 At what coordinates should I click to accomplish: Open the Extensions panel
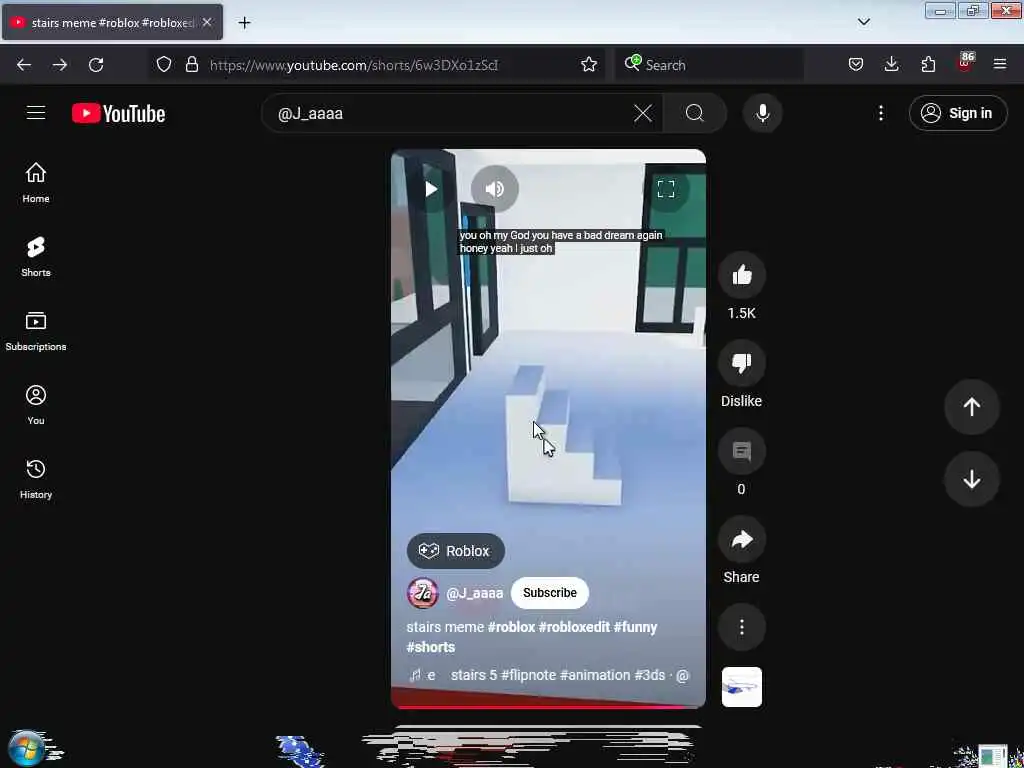(x=928, y=65)
